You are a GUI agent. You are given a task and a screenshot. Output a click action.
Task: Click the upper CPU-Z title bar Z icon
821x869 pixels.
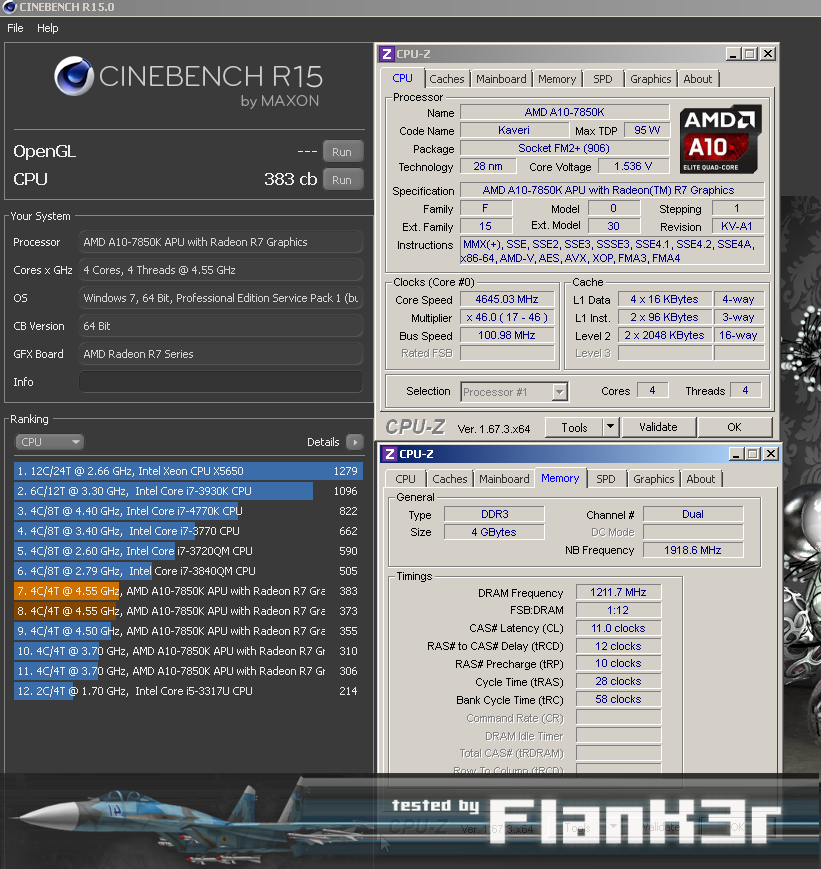point(387,54)
